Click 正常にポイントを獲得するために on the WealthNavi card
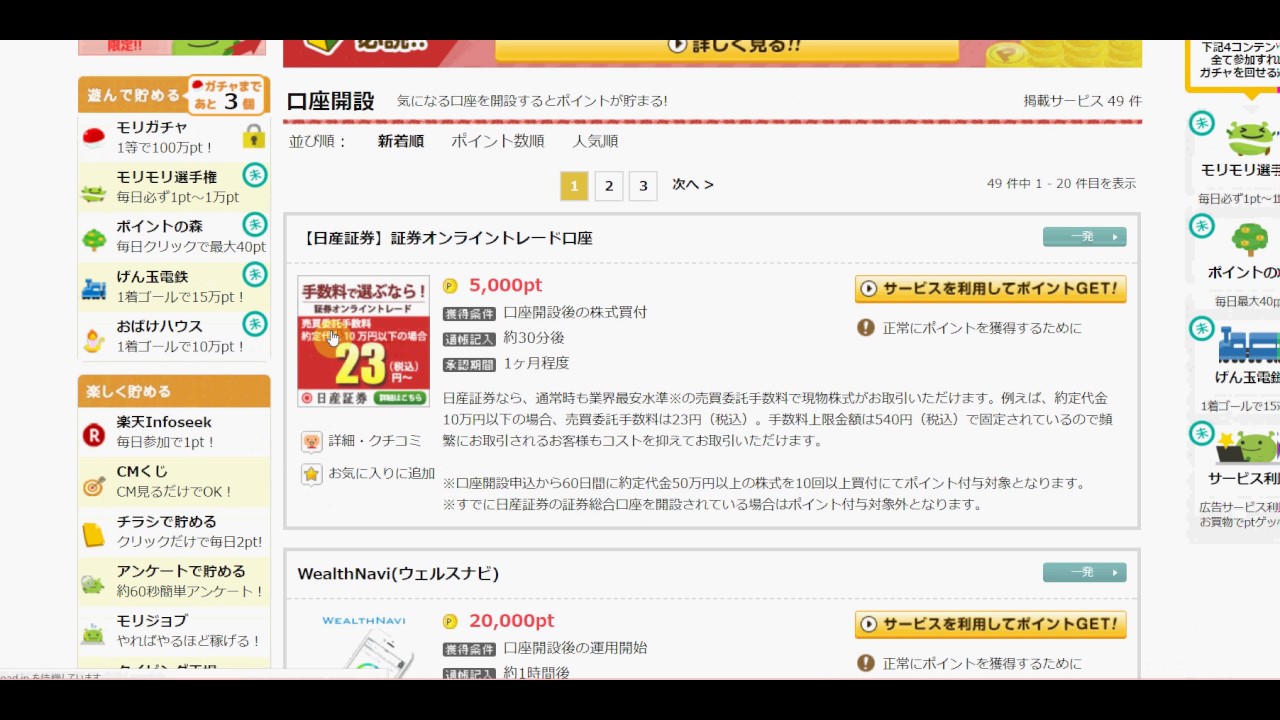1280x720 pixels. coord(982,663)
